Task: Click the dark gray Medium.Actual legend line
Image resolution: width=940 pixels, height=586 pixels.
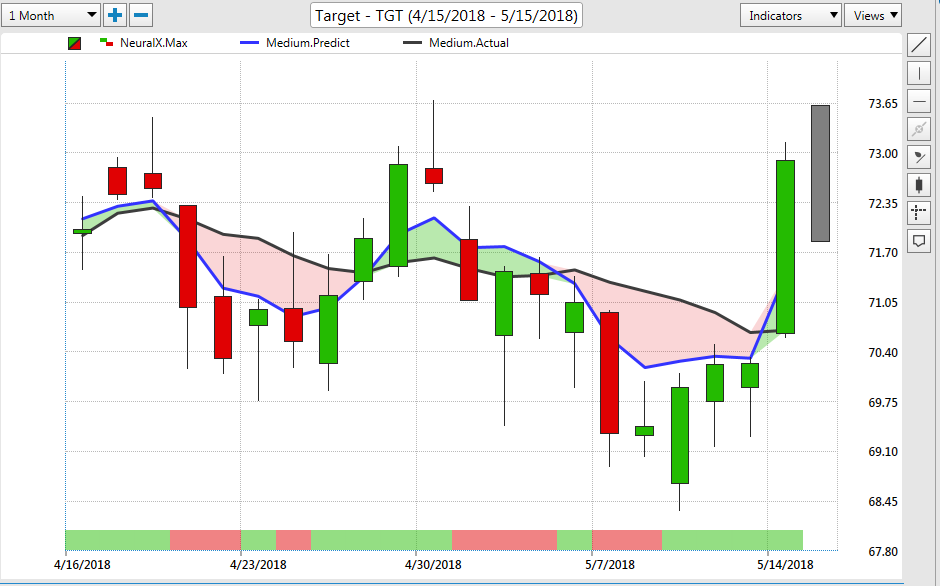Action: [x=412, y=43]
